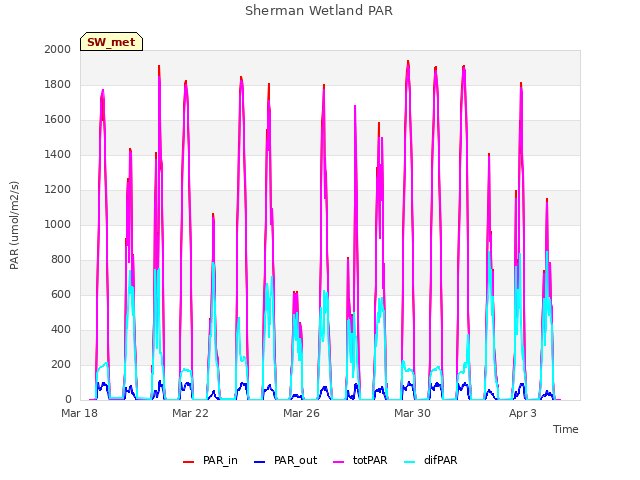640x480 pixels.
Task: Click the Mar 30 x-axis tick label
Action: pos(412,413)
